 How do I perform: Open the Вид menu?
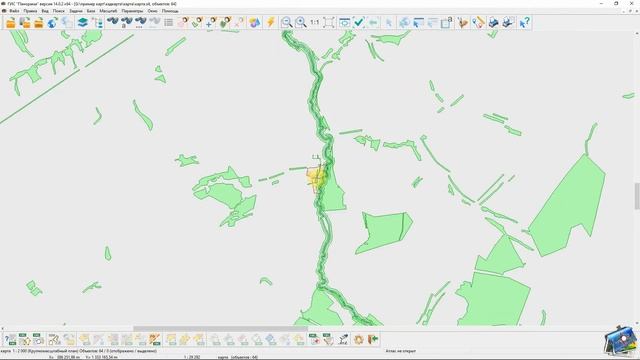[45, 11]
